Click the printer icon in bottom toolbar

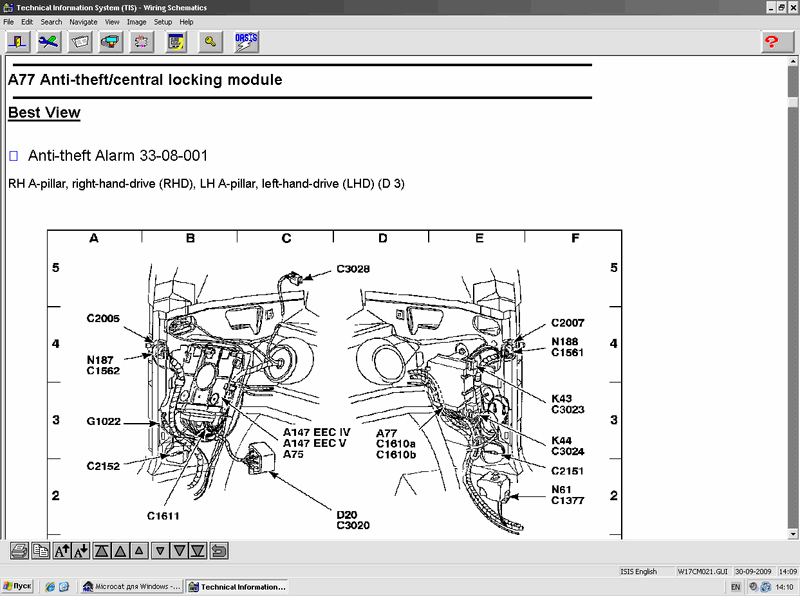coord(19,550)
